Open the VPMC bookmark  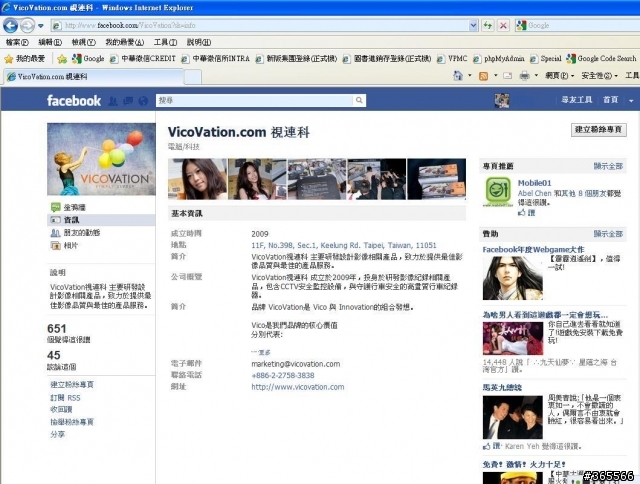[x=452, y=59]
